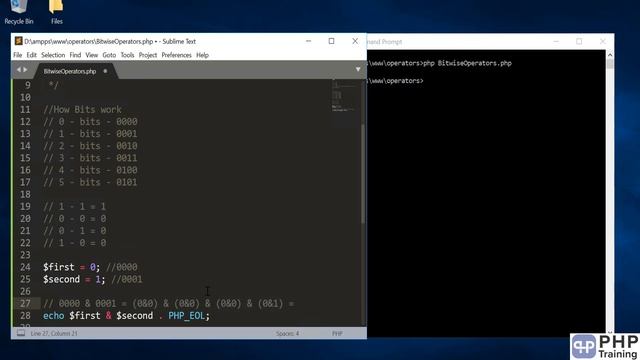
Task: Open the Find menu
Action: point(75,55)
